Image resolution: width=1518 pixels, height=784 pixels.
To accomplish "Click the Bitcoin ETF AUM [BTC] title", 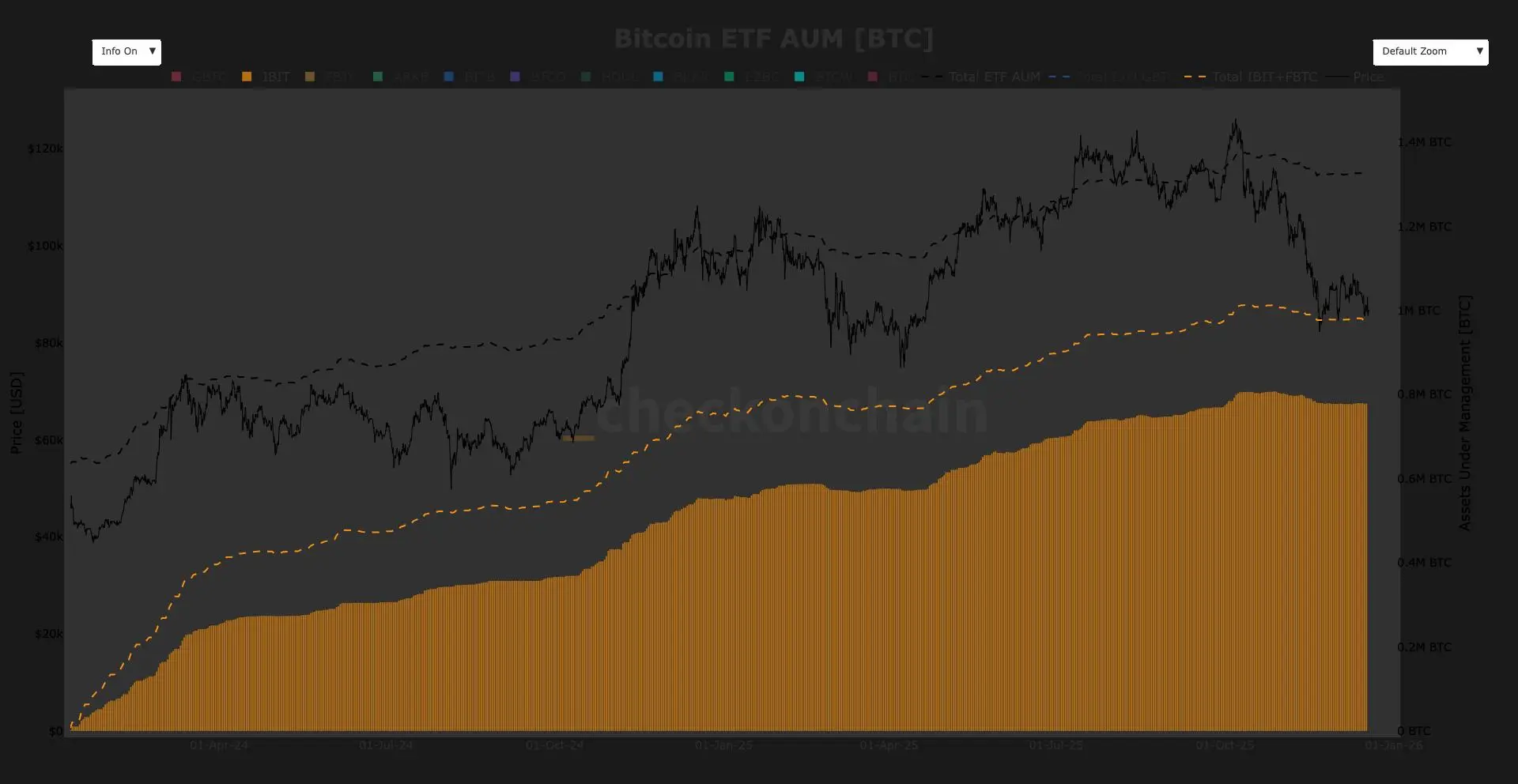I will tap(774, 38).
